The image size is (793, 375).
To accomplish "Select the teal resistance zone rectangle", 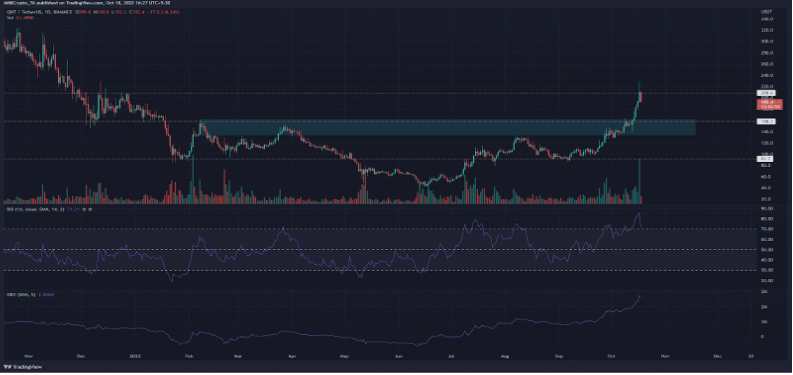I will click(x=448, y=128).
